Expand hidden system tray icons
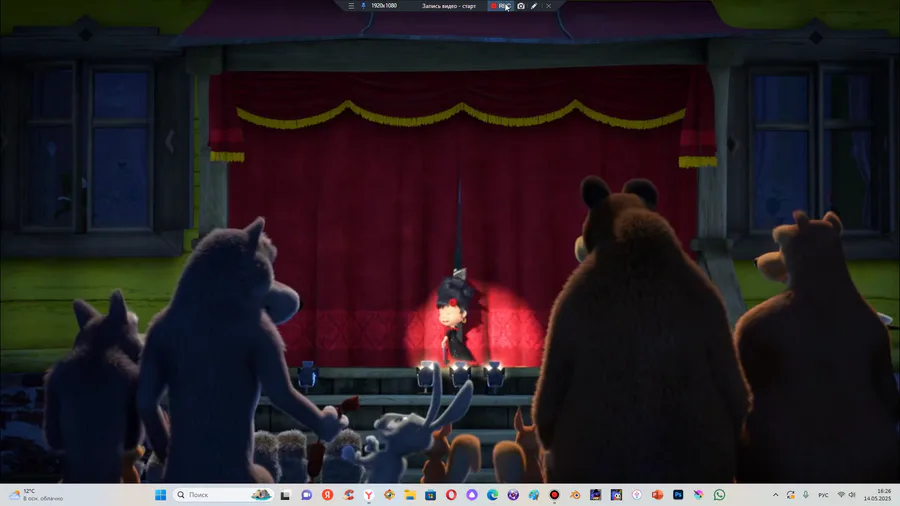Screen dimensions: 900x506 775,495
